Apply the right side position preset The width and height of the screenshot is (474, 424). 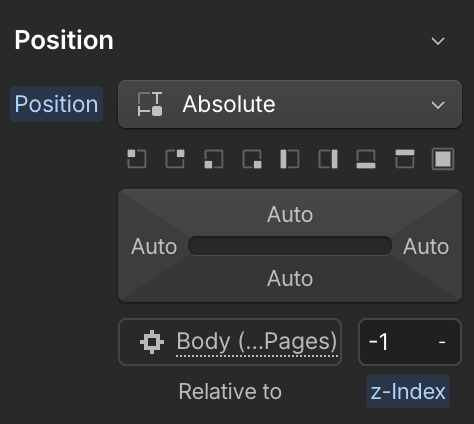tap(328, 159)
